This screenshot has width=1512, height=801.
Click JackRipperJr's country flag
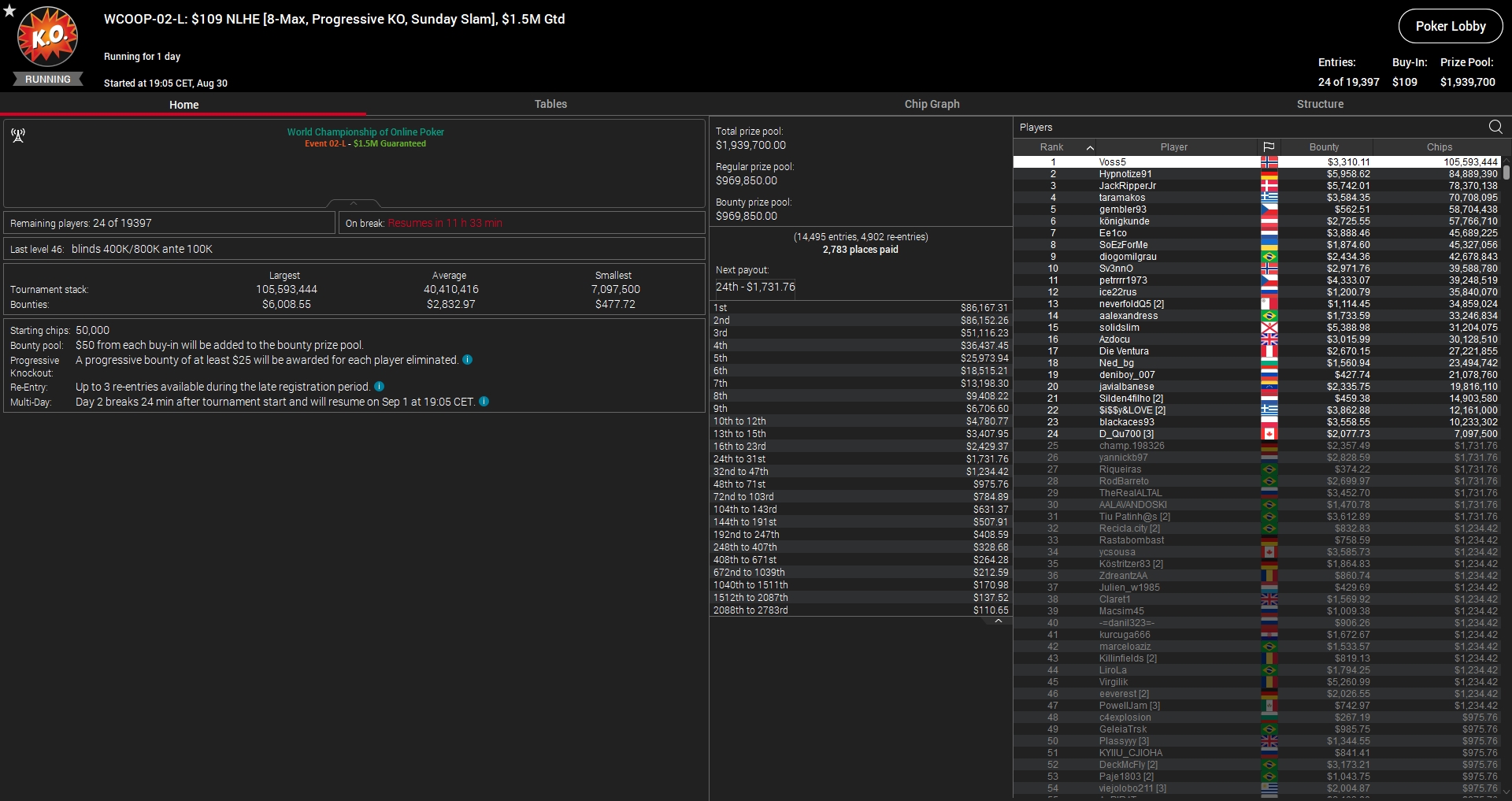coord(1269,186)
